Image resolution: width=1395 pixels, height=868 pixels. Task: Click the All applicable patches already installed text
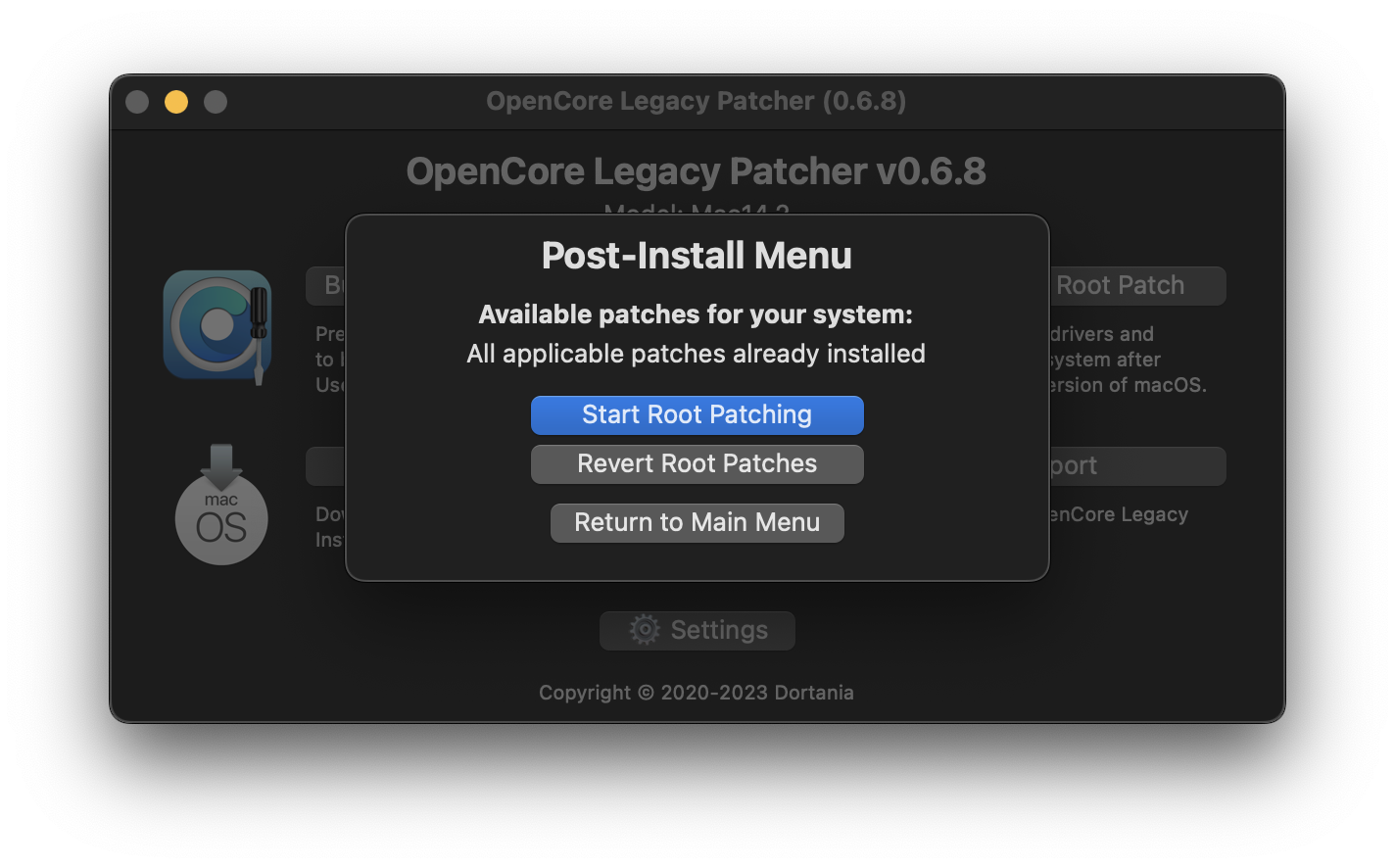point(696,354)
